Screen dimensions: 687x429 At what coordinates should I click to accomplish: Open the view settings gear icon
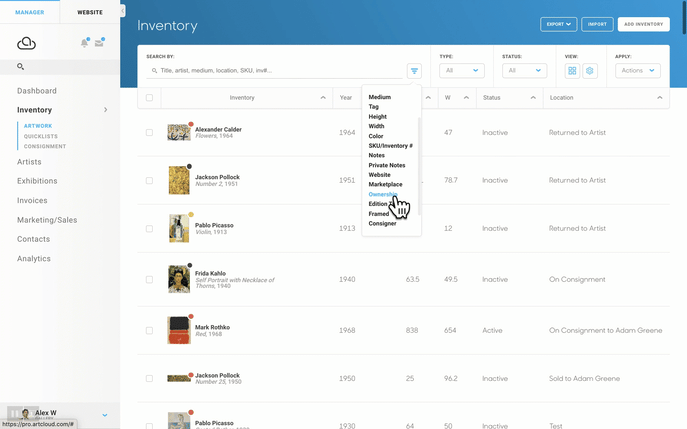(x=590, y=71)
